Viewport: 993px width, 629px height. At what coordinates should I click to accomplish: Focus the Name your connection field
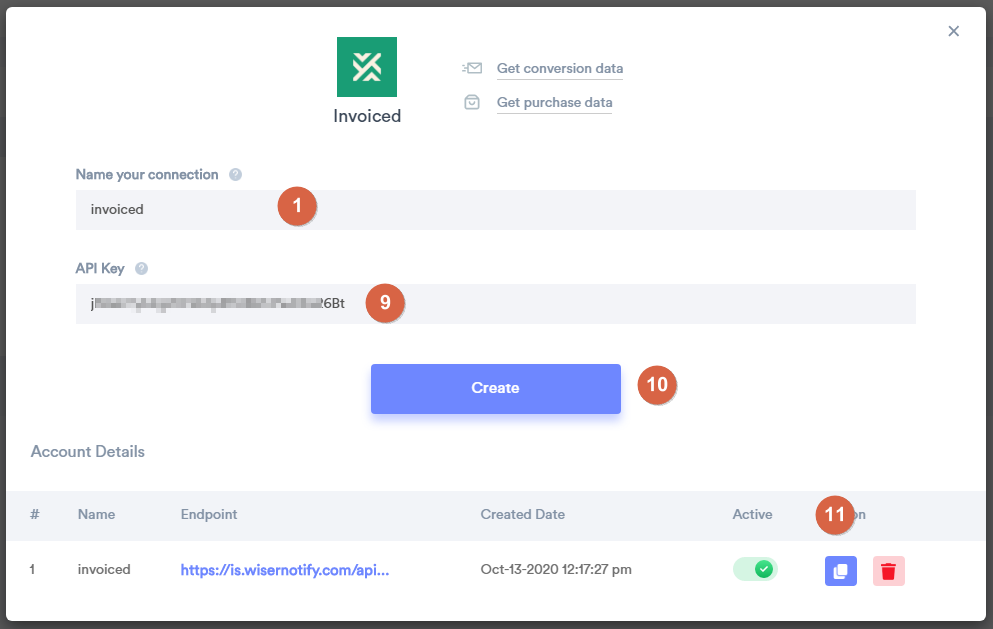click(x=496, y=210)
